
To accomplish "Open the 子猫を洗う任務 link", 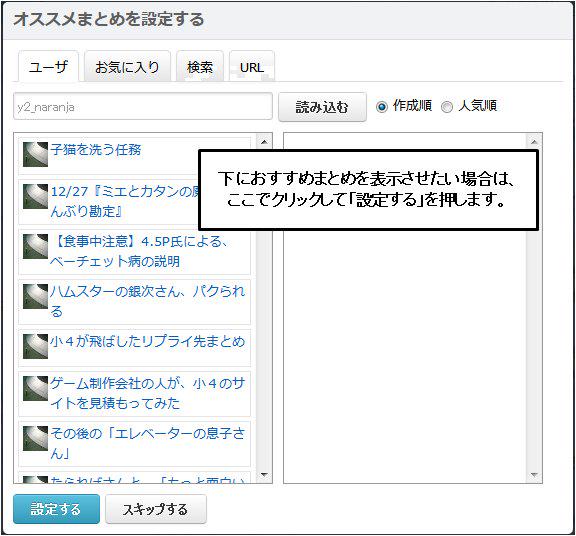I will (96, 150).
